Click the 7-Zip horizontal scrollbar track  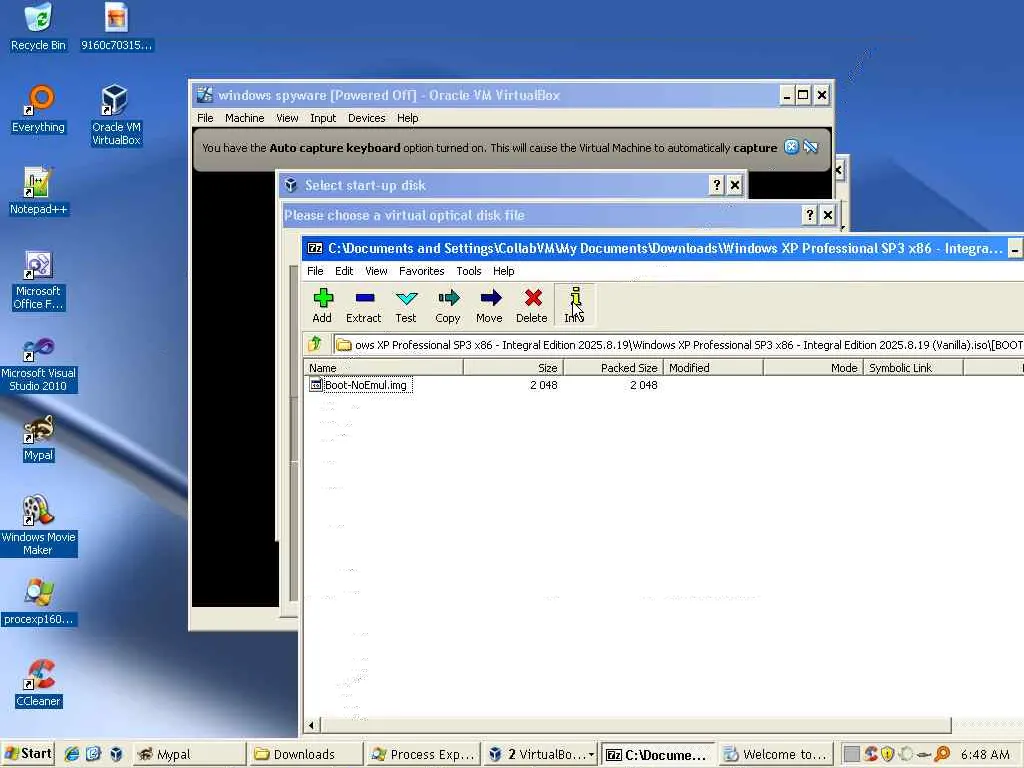pyautogui.click(x=987, y=725)
